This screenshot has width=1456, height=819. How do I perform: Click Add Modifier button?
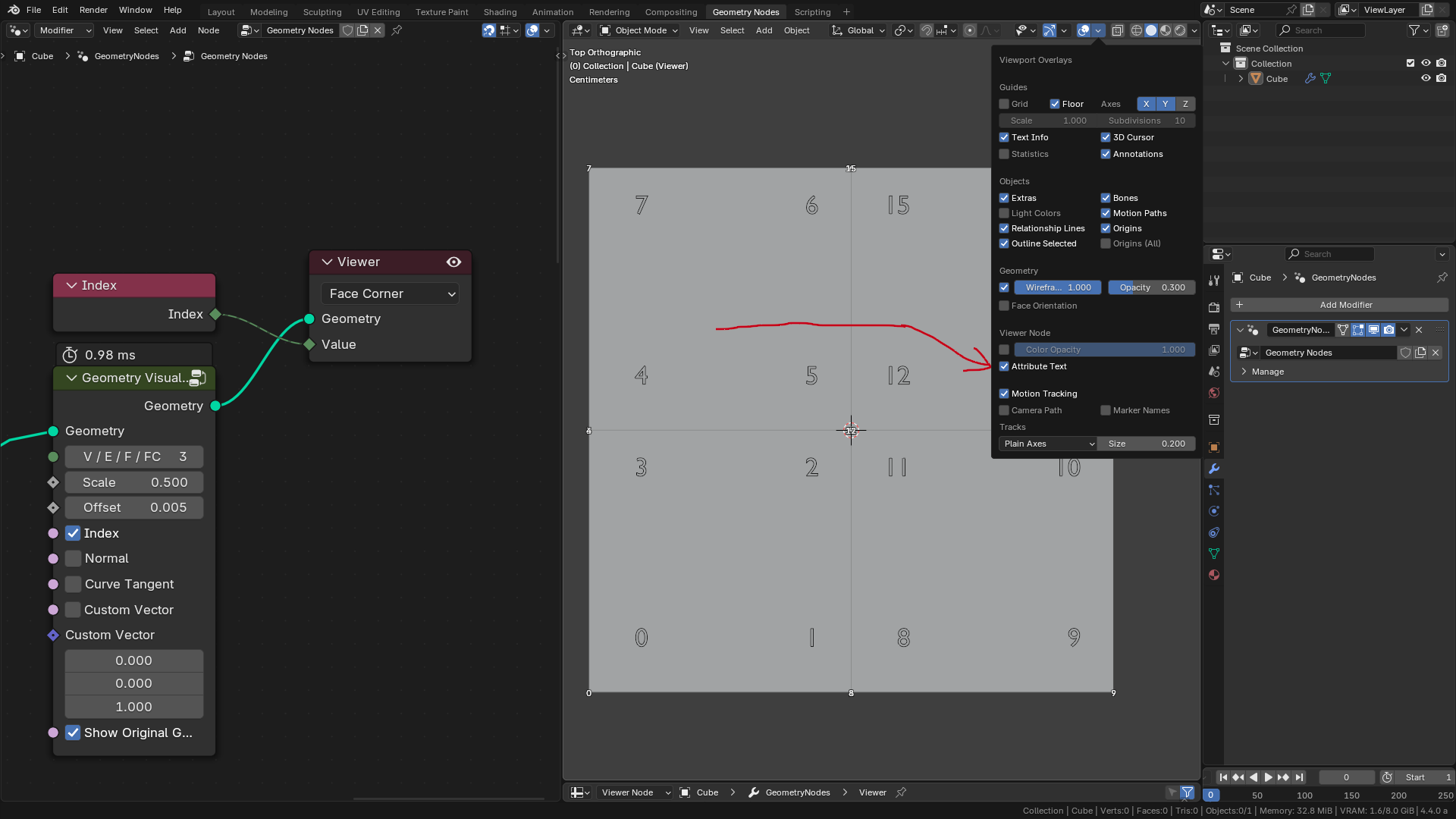[x=1339, y=305]
